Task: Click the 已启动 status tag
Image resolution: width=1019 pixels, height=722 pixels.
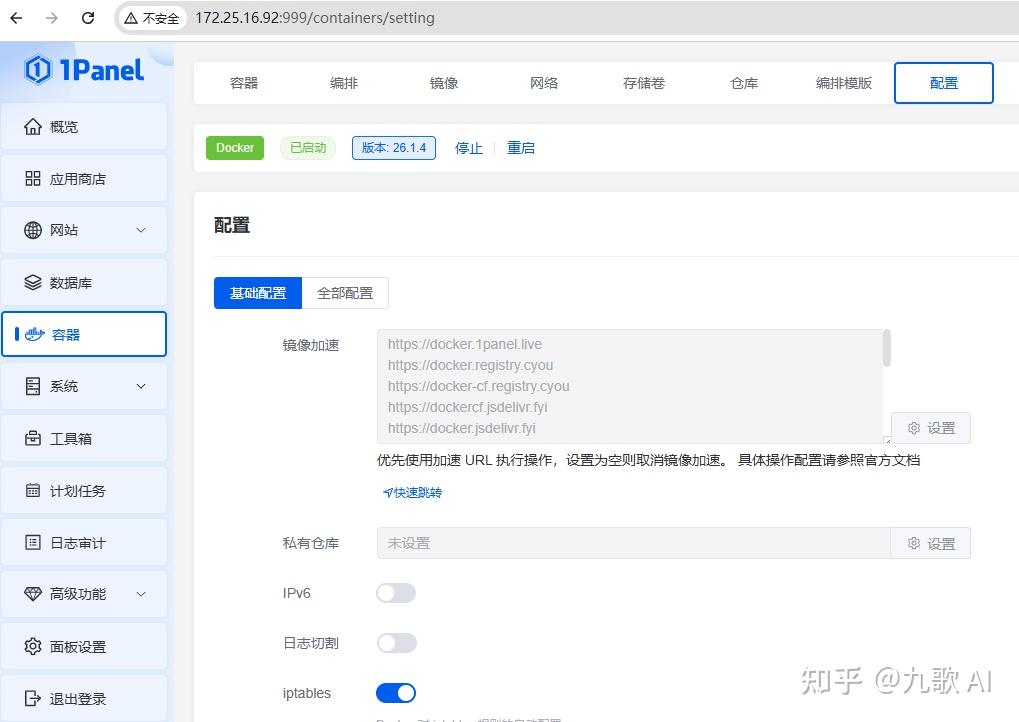Action: (308, 148)
